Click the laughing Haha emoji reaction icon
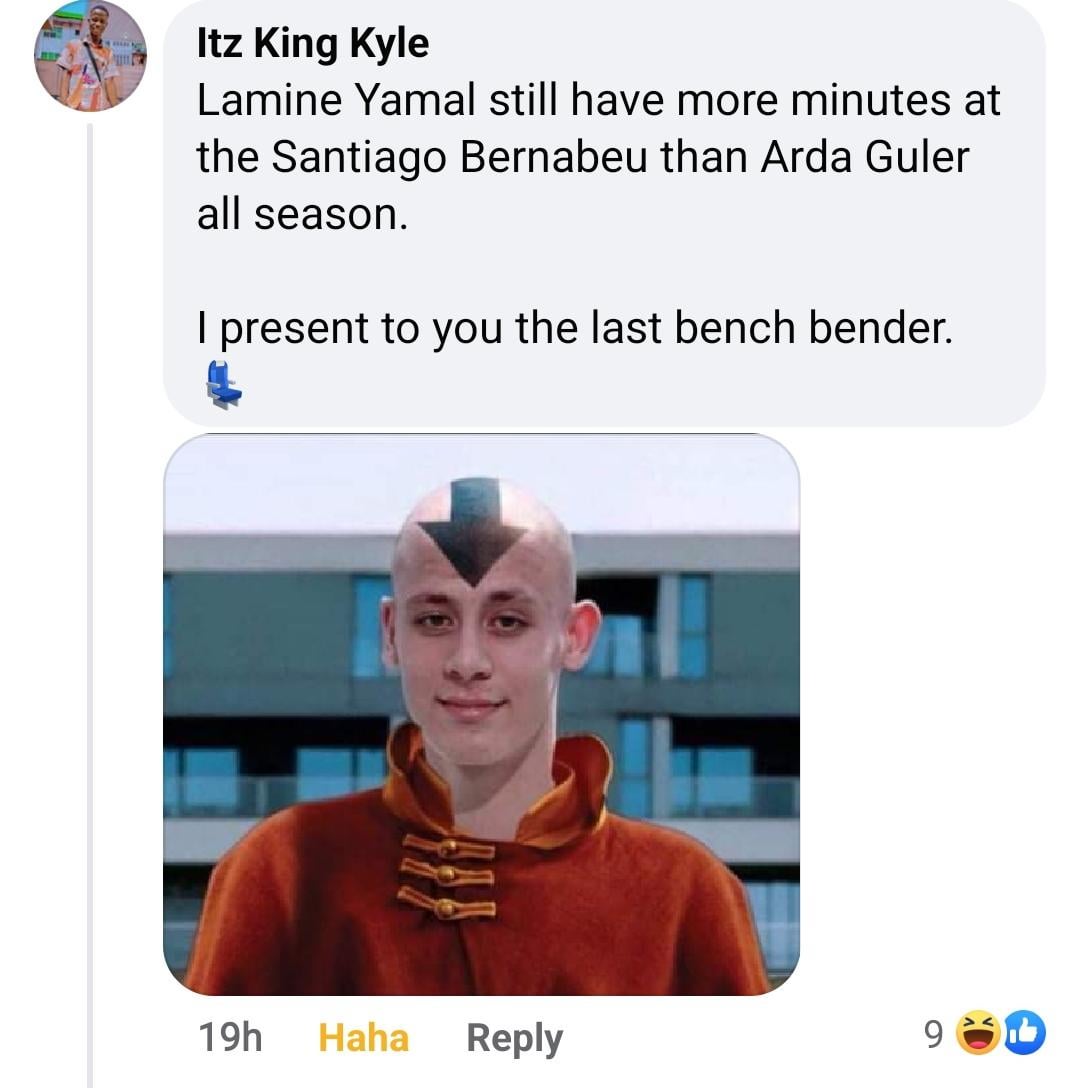Viewport: 1080px width, 1088px height. [979, 1032]
